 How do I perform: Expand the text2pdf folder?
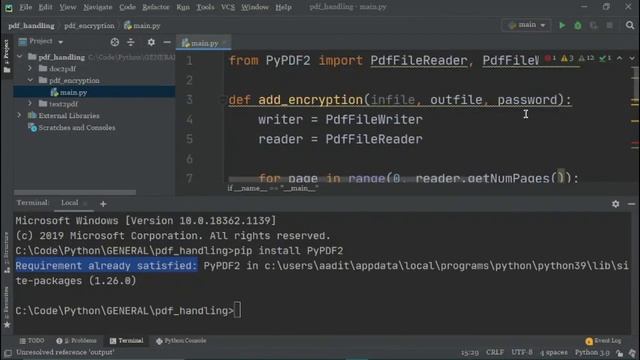point(30,104)
